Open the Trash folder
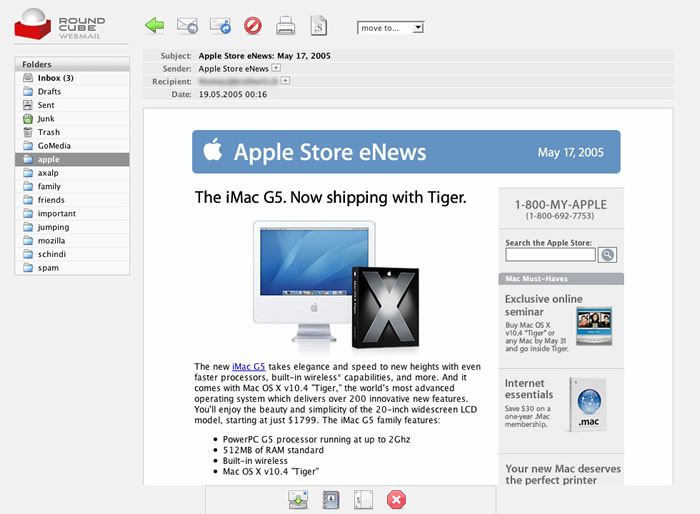 (x=72, y=132)
